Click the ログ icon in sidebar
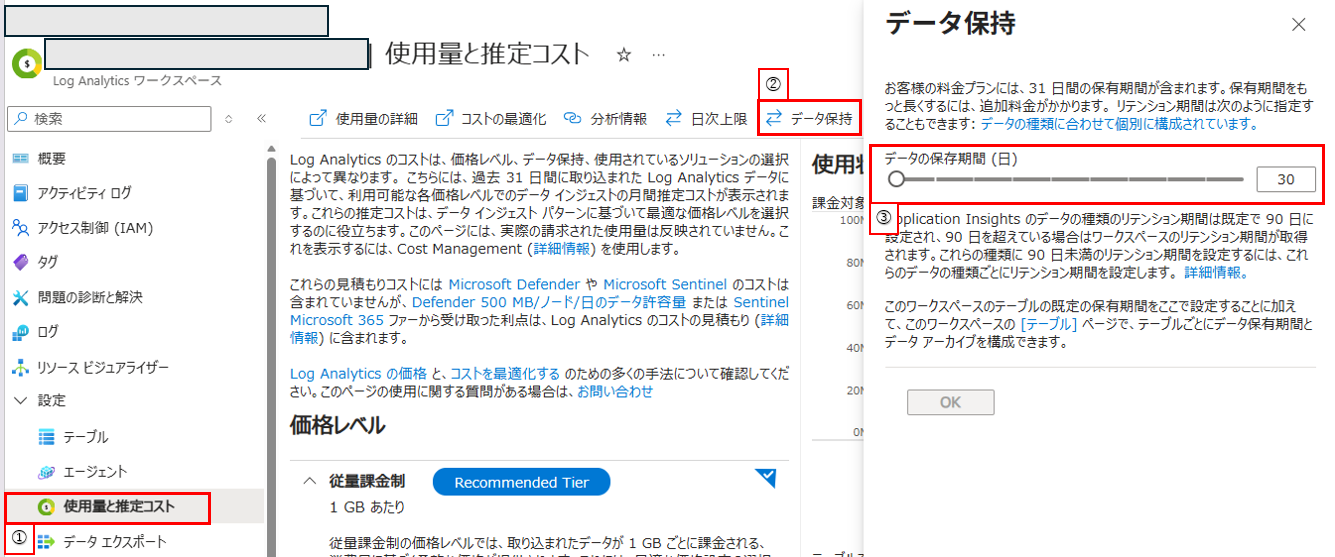The image size is (1335, 557). [20, 332]
